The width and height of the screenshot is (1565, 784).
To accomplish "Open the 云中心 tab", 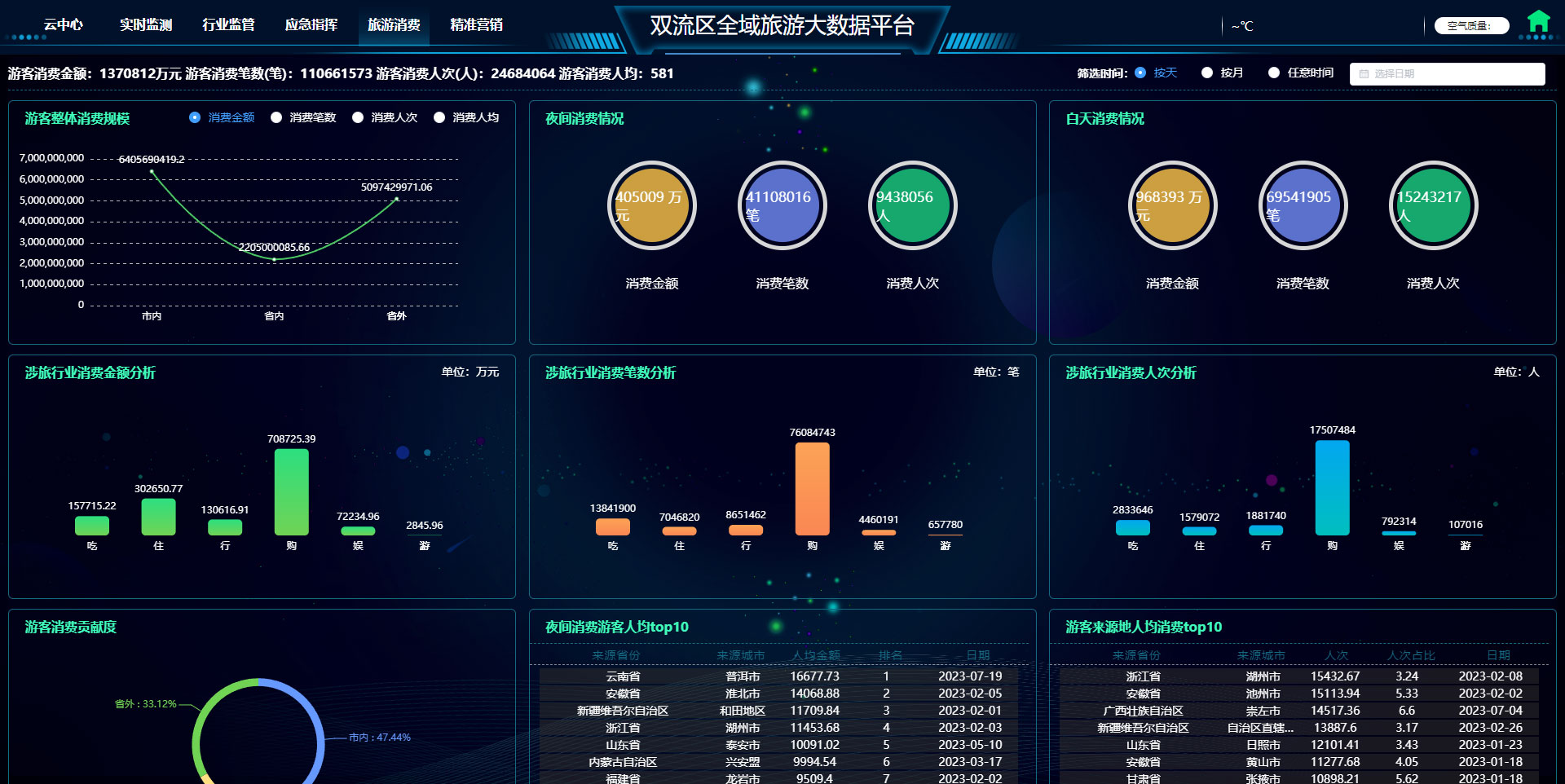I will (x=64, y=24).
